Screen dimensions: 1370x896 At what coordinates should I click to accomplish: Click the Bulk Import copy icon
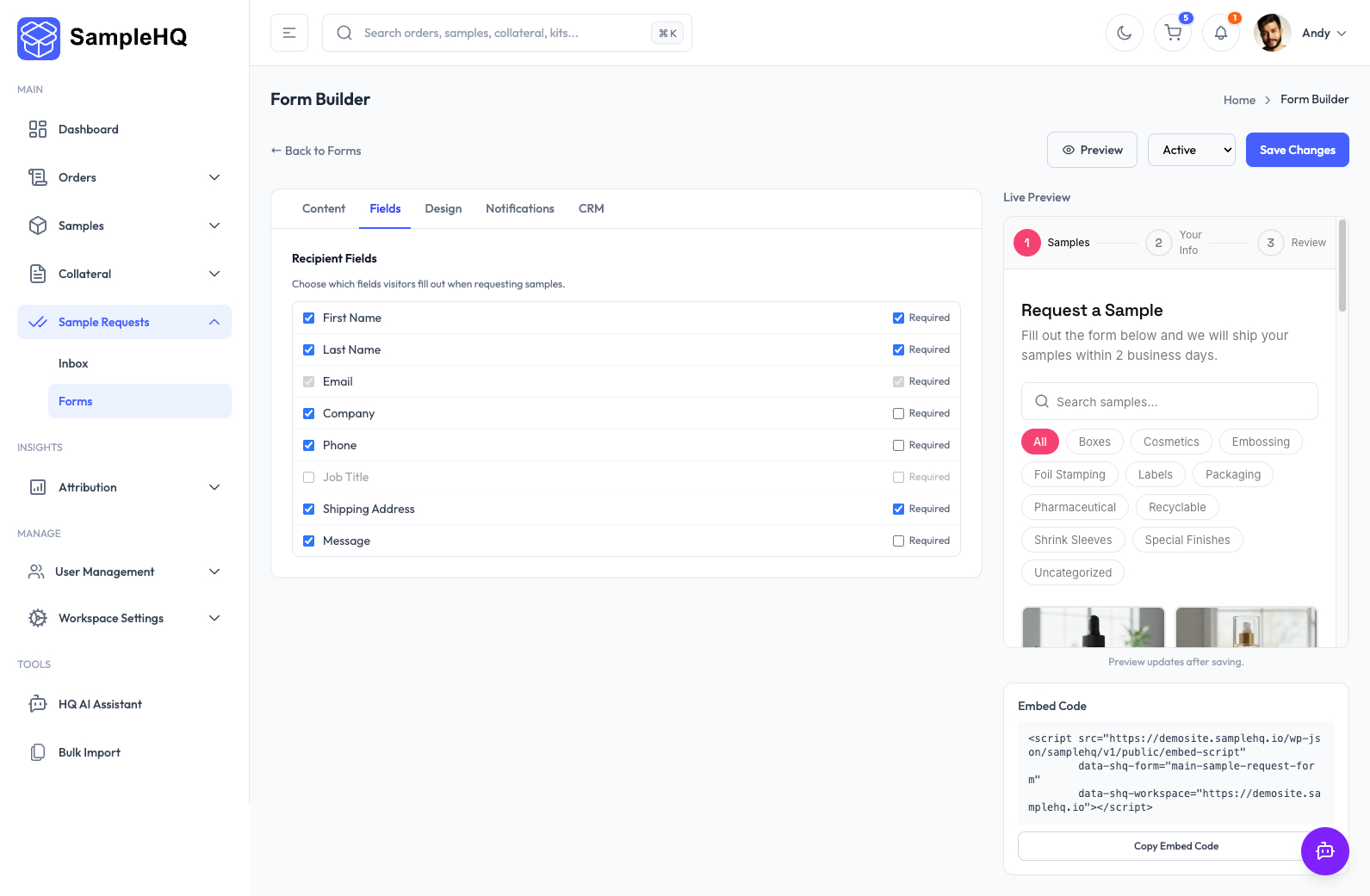pyautogui.click(x=38, y=752)
